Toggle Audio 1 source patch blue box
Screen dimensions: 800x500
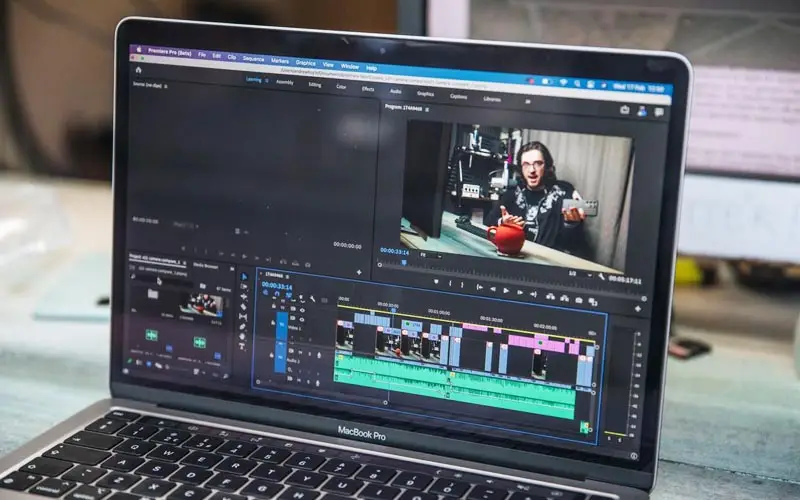pyautogui.click(x=281, y=356)
